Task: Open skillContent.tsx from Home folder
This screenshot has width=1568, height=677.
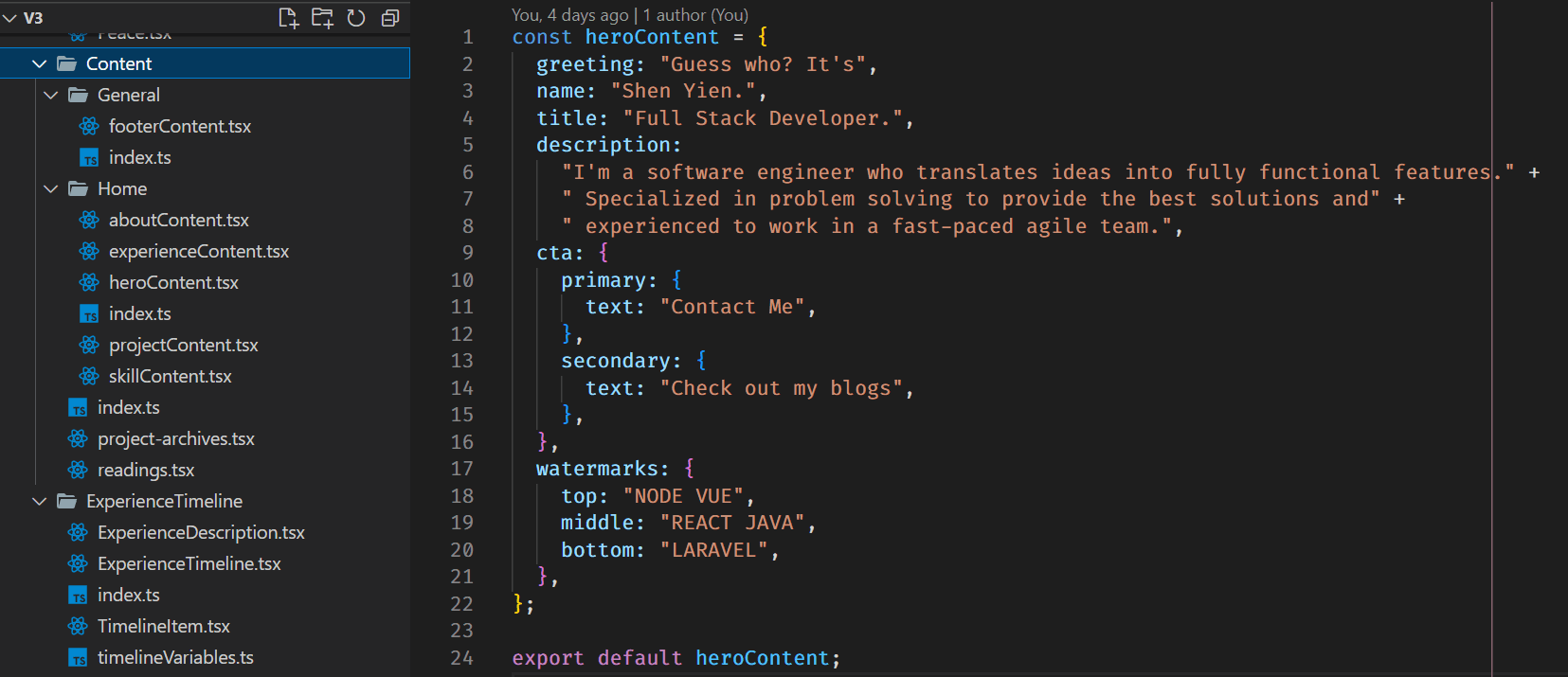Action: pos(170,376)
